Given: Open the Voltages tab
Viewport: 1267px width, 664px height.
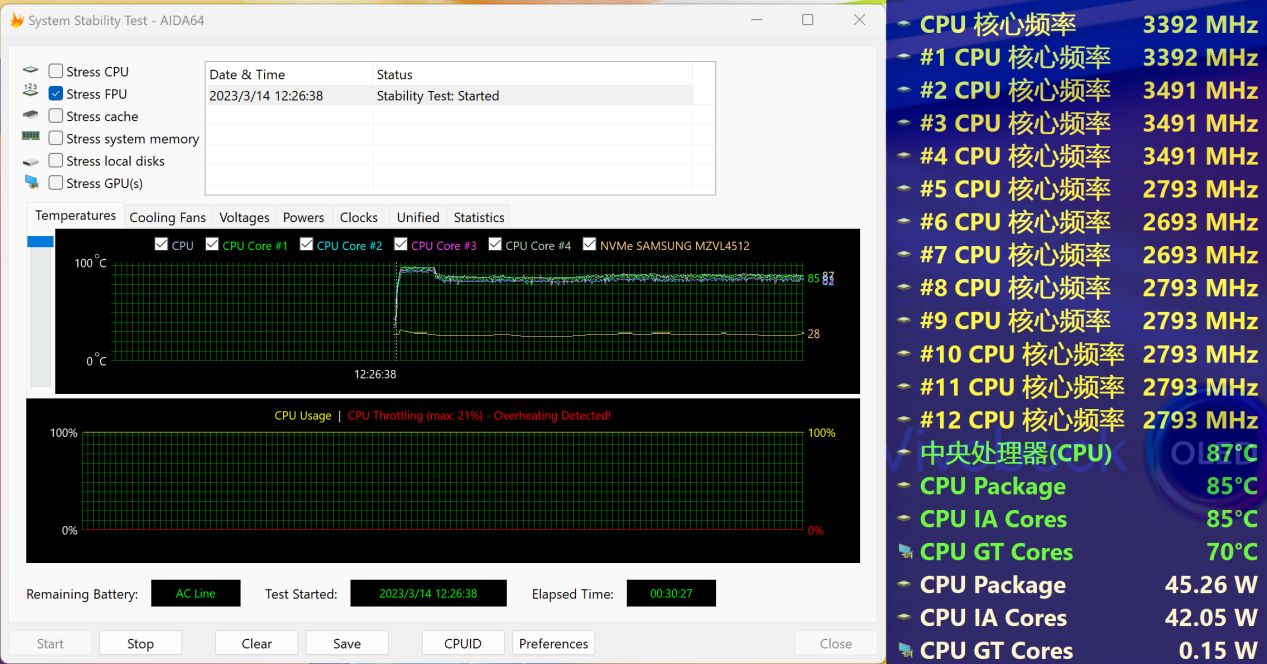Looking at the screenshot, I should [244, 217].
